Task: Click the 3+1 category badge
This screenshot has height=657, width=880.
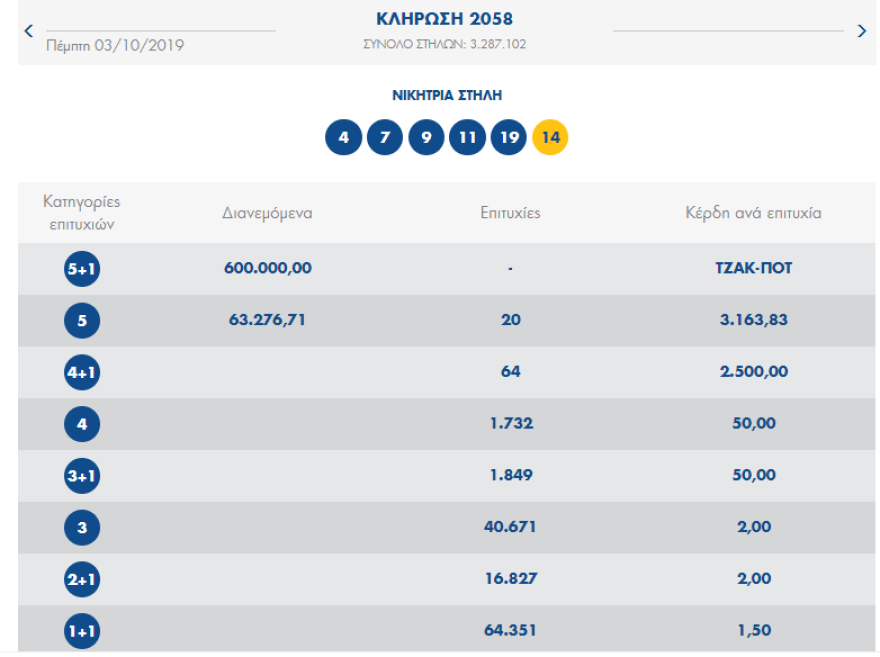Action: (x=82, y=476)
